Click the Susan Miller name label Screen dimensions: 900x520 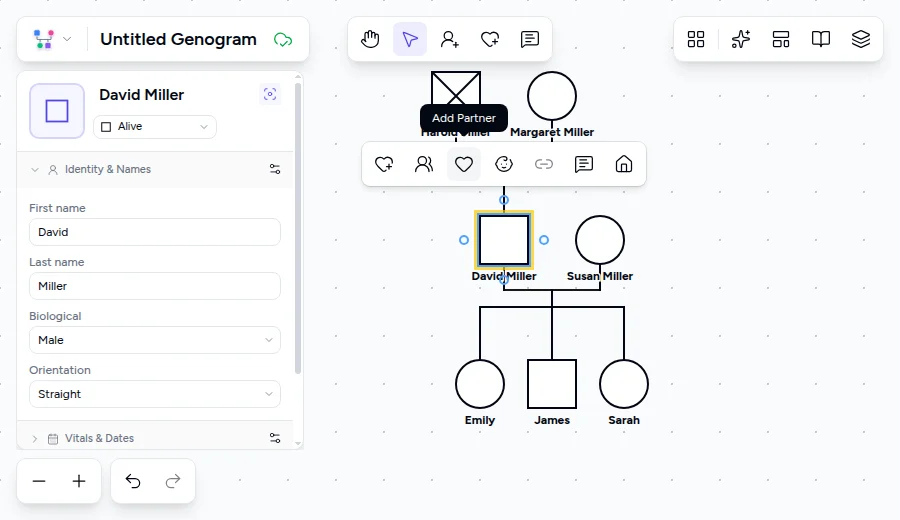coord(600,276)
